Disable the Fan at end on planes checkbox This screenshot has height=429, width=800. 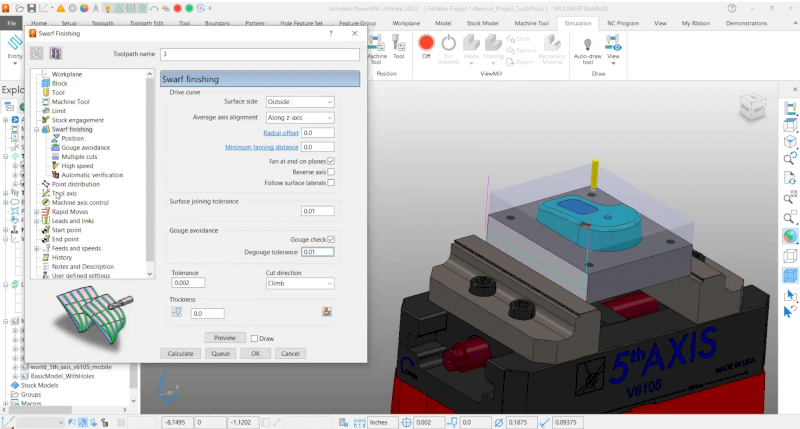coord(331,161)
